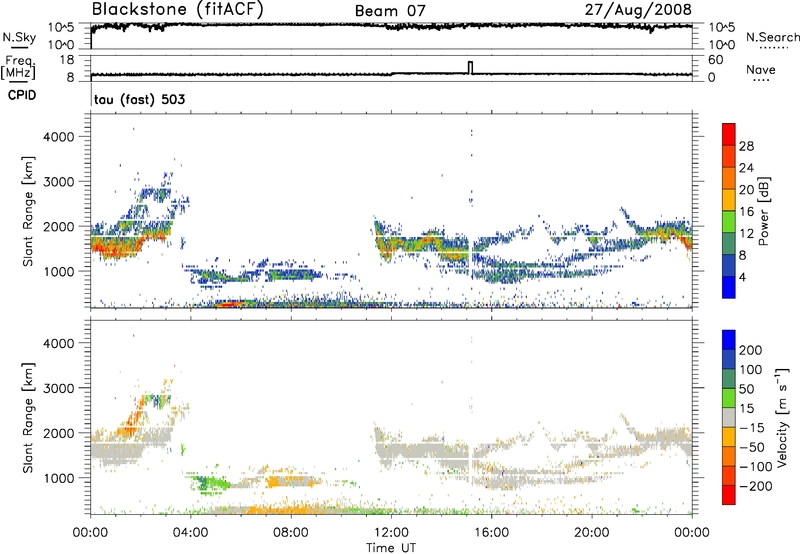800x554 pixels.
Task: Click the 'N.Sky' legend label
Action: tap(19, 37)
